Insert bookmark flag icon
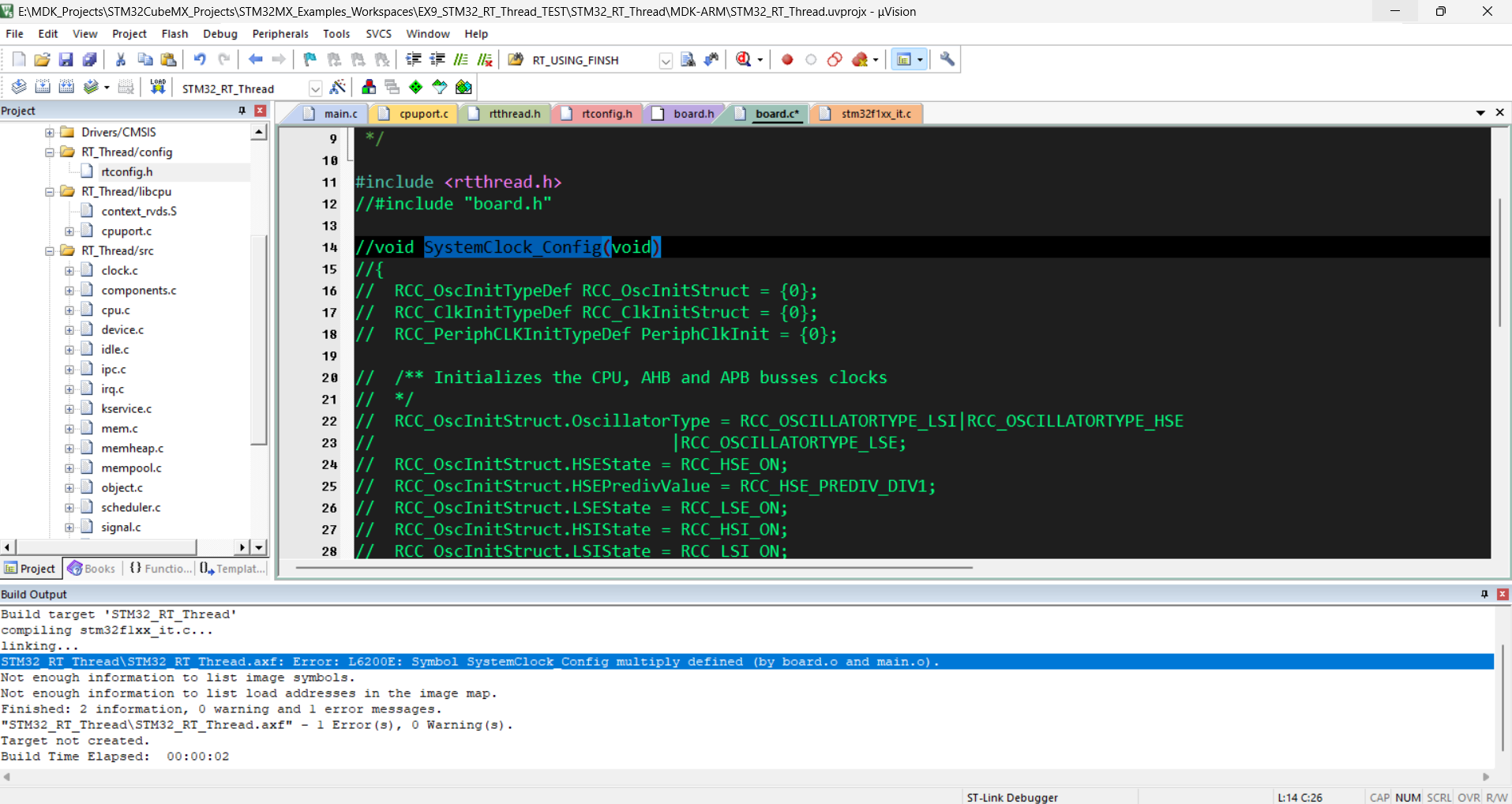 click(x=310, y=59)
